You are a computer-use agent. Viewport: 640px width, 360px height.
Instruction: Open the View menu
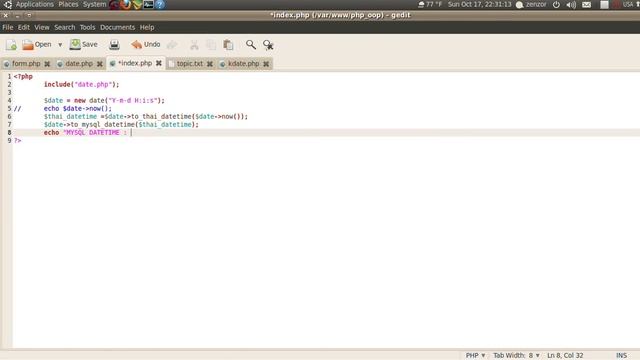pyautogui.click(x=42, y=27)
